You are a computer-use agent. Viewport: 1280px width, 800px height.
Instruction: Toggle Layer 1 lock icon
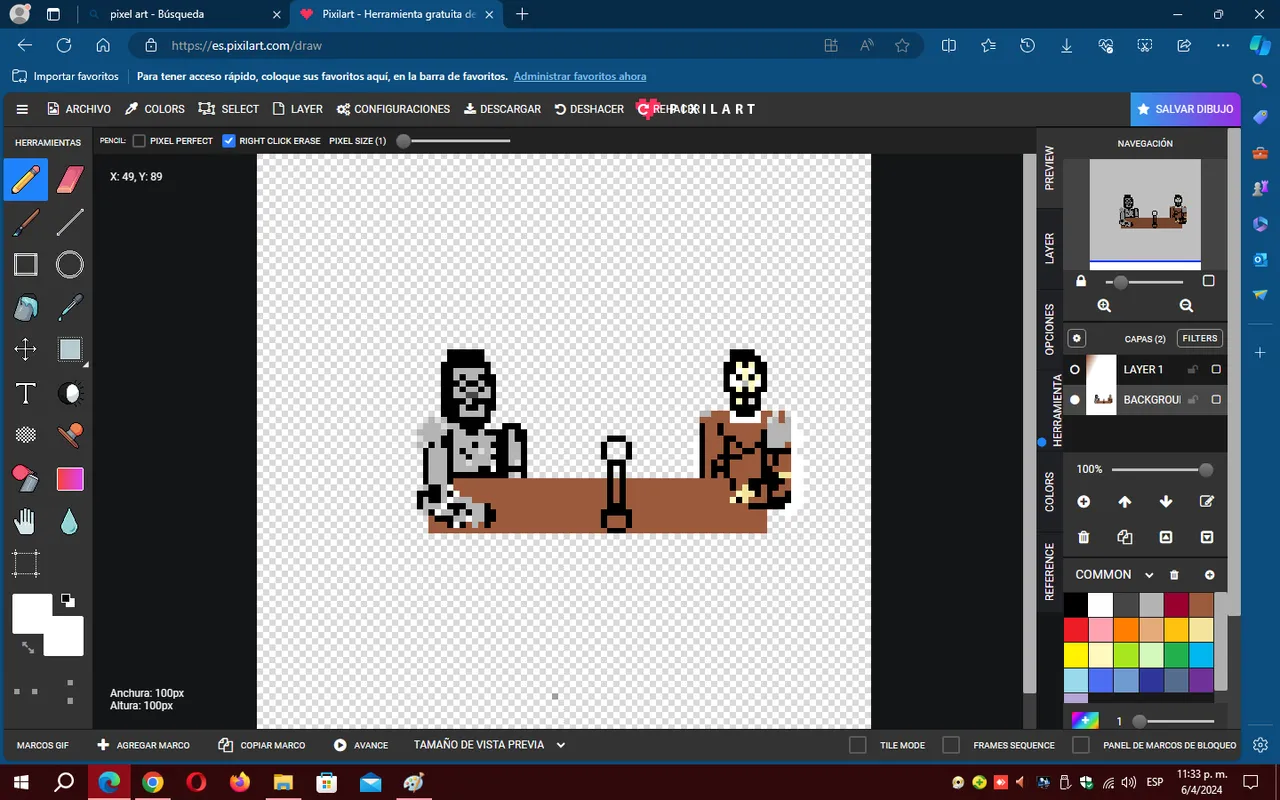pos(1193,370)
